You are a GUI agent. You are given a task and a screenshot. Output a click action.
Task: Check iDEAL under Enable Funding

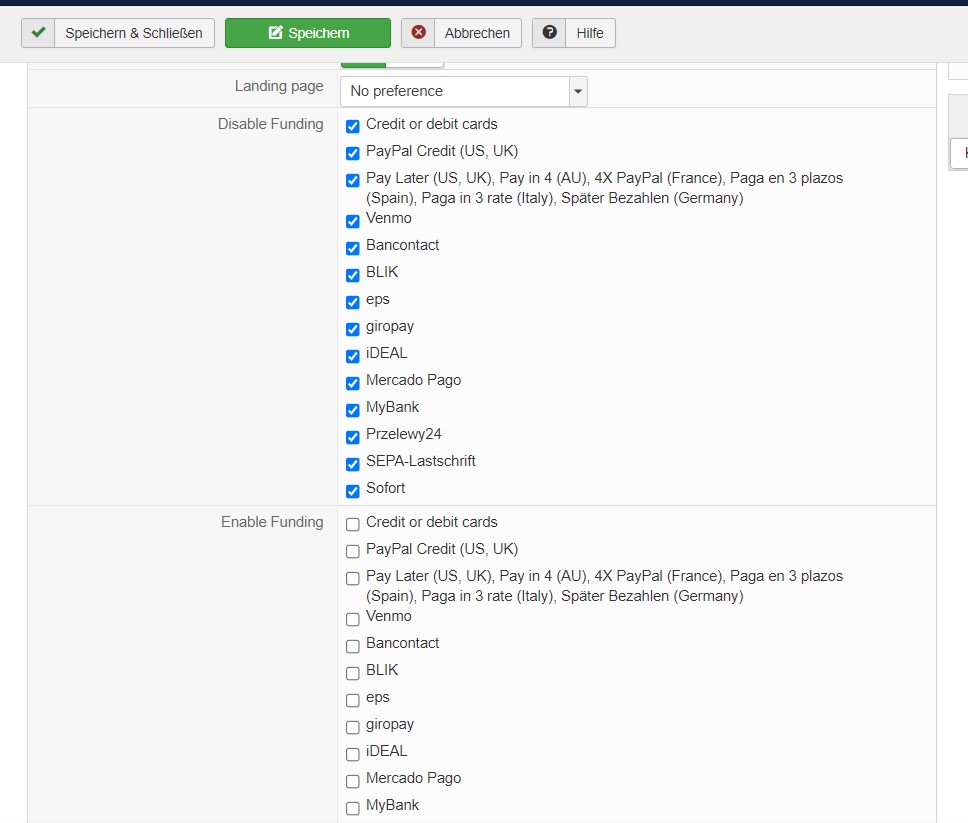[353, 754]
